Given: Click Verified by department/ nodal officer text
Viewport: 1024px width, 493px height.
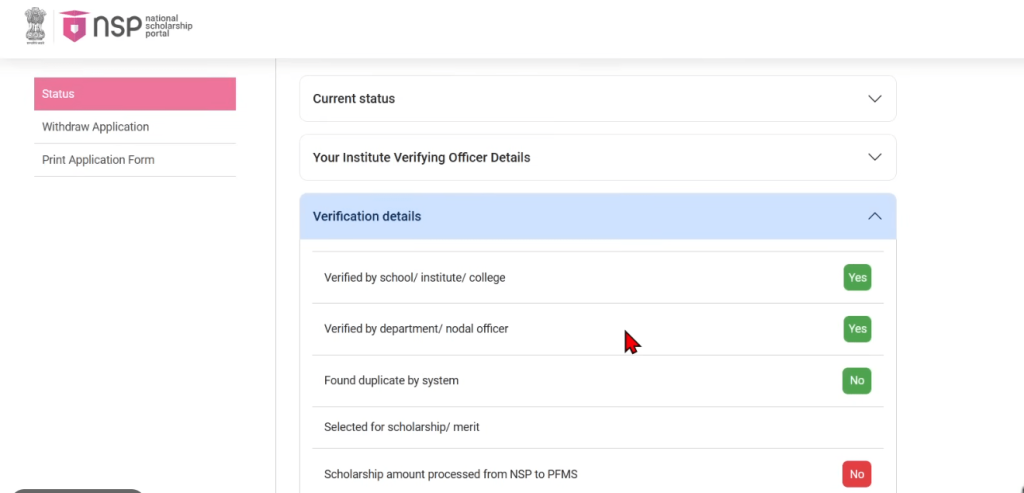Looking at the screenshot, I should pos(416,329).
